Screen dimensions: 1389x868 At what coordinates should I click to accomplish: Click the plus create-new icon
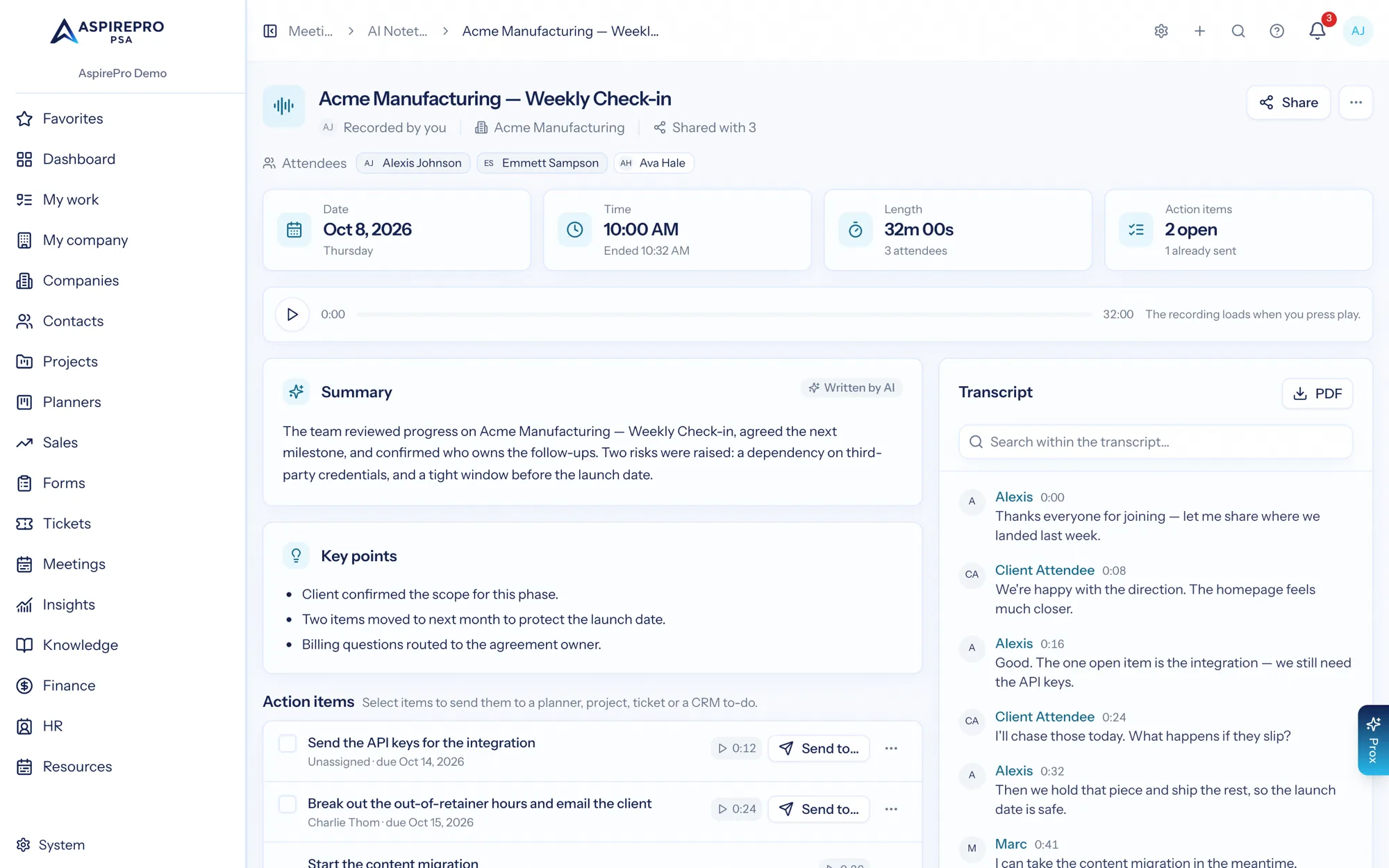pos(1199,31)
